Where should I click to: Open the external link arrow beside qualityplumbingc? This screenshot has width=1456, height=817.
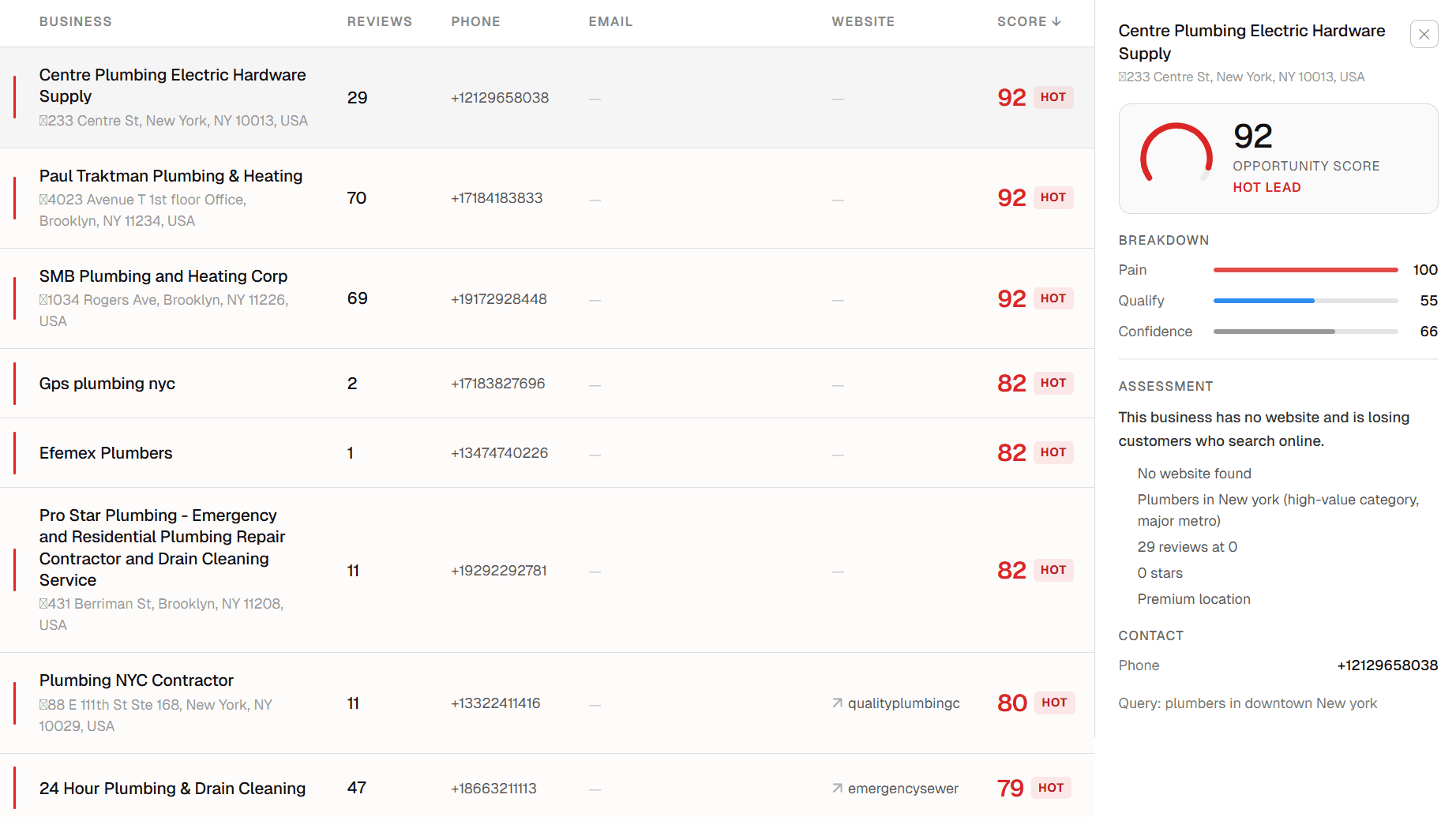point(836,703)
